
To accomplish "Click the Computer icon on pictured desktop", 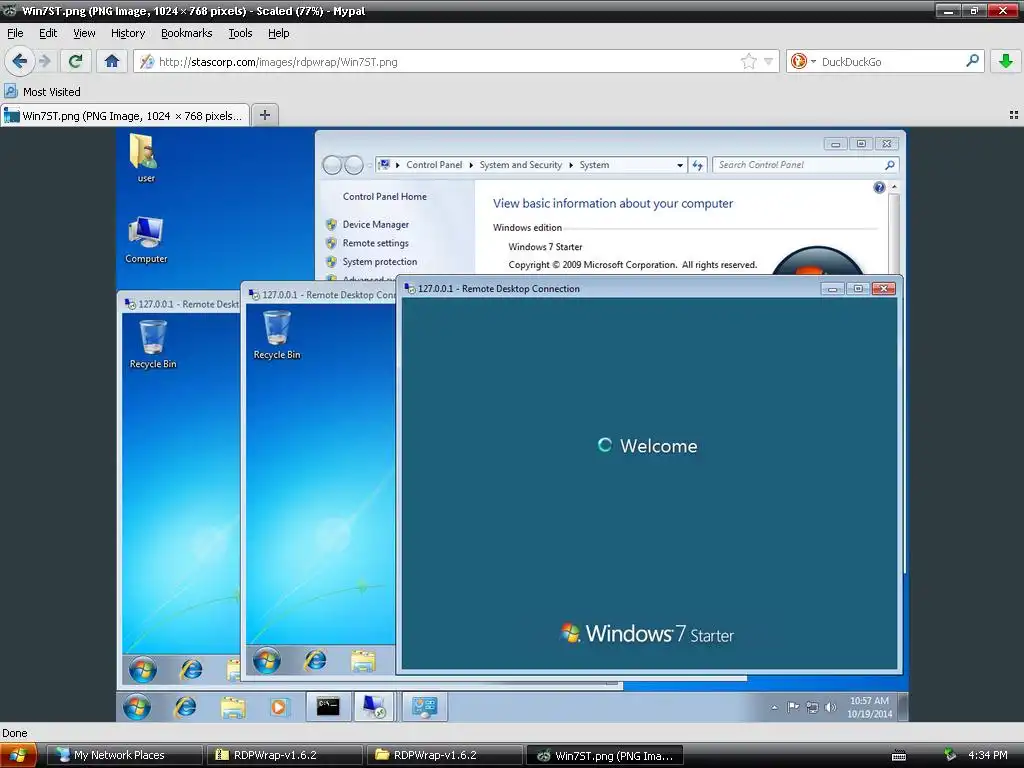I will pyautogui.click(x=146, y=240).
